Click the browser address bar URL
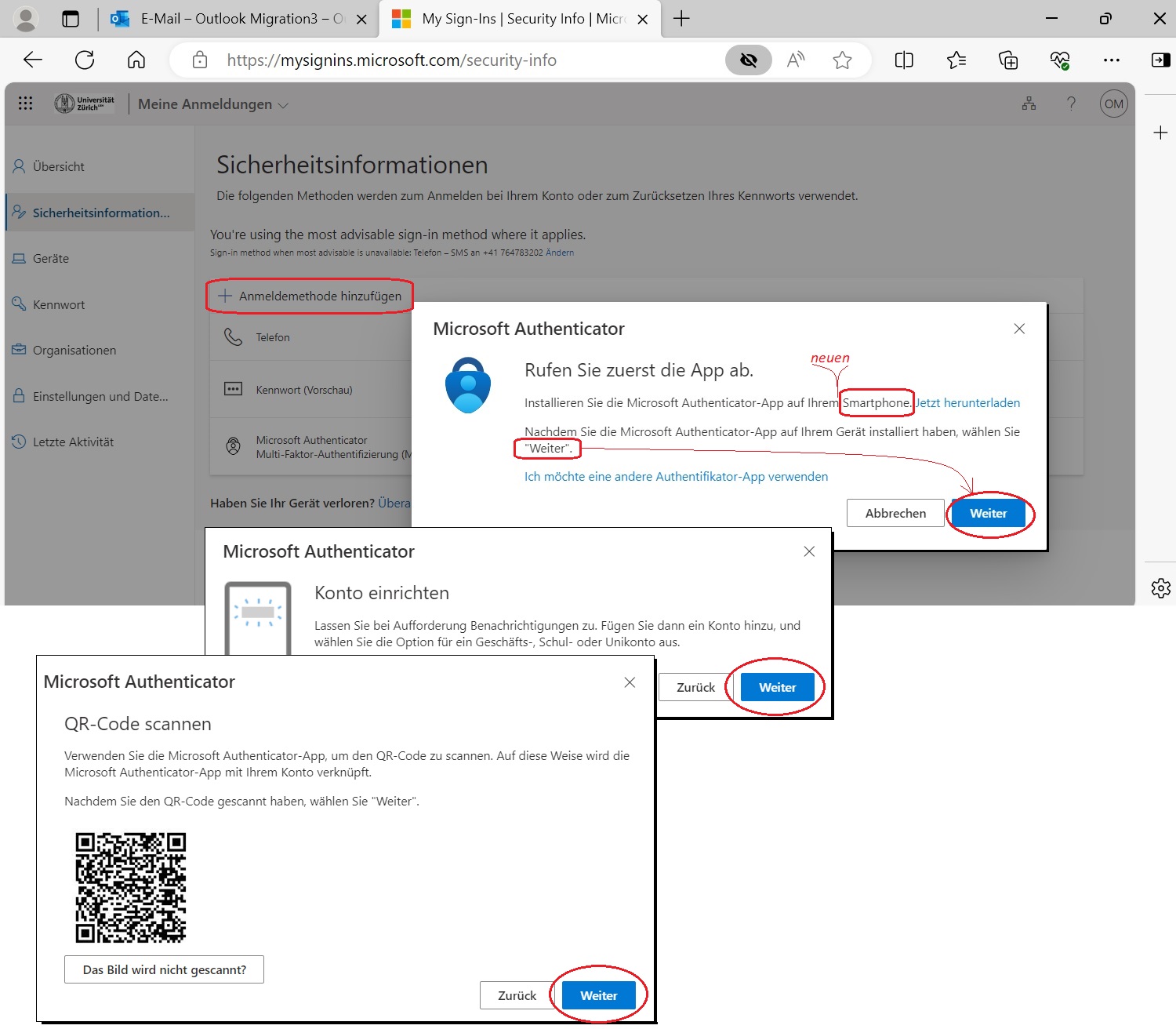This screenshot has height=1029, width=1176. click(x=392, y=60)
